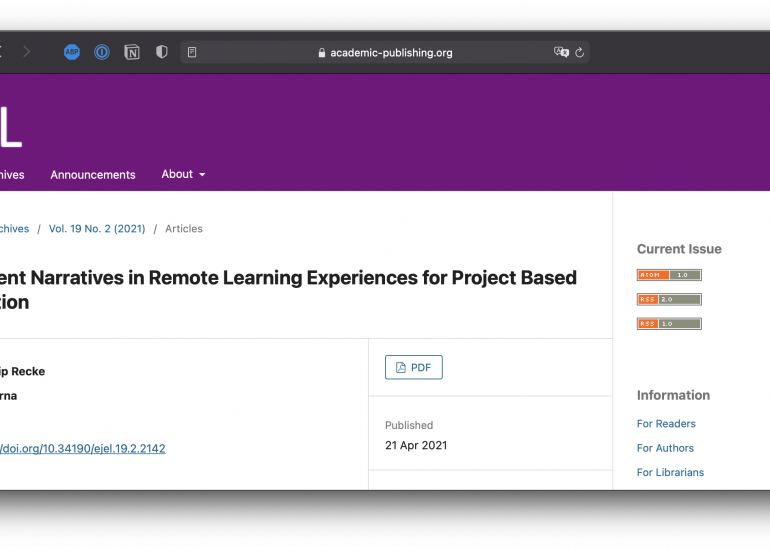
Task: Show the Reader view icon
Action: pos(192,52)
